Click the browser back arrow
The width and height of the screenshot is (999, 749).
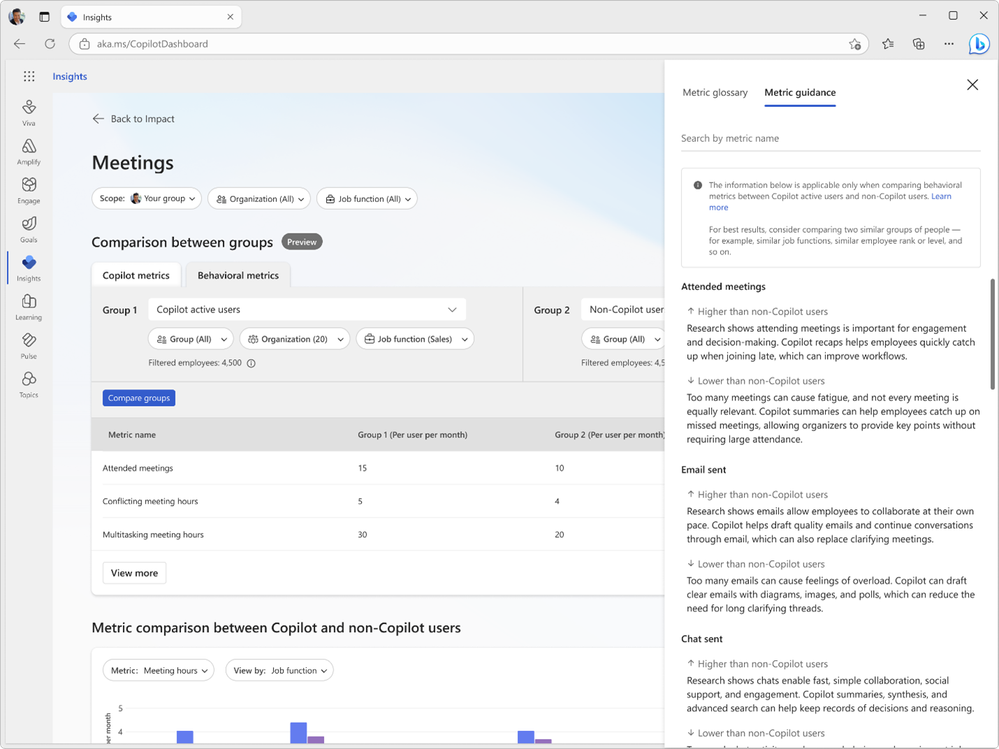(20, 44)
